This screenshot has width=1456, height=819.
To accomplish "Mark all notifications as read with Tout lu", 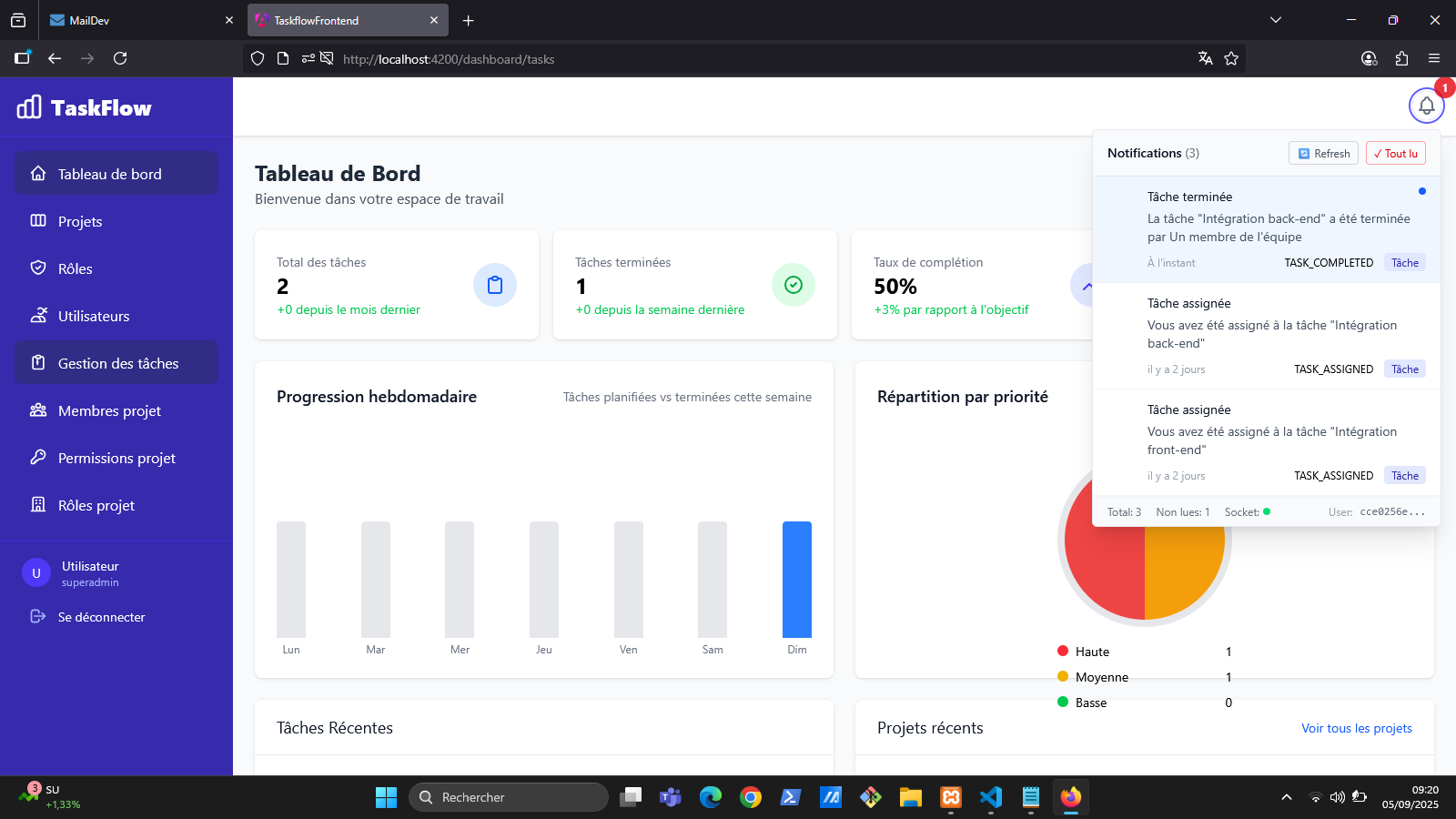I will (1395, 153).
